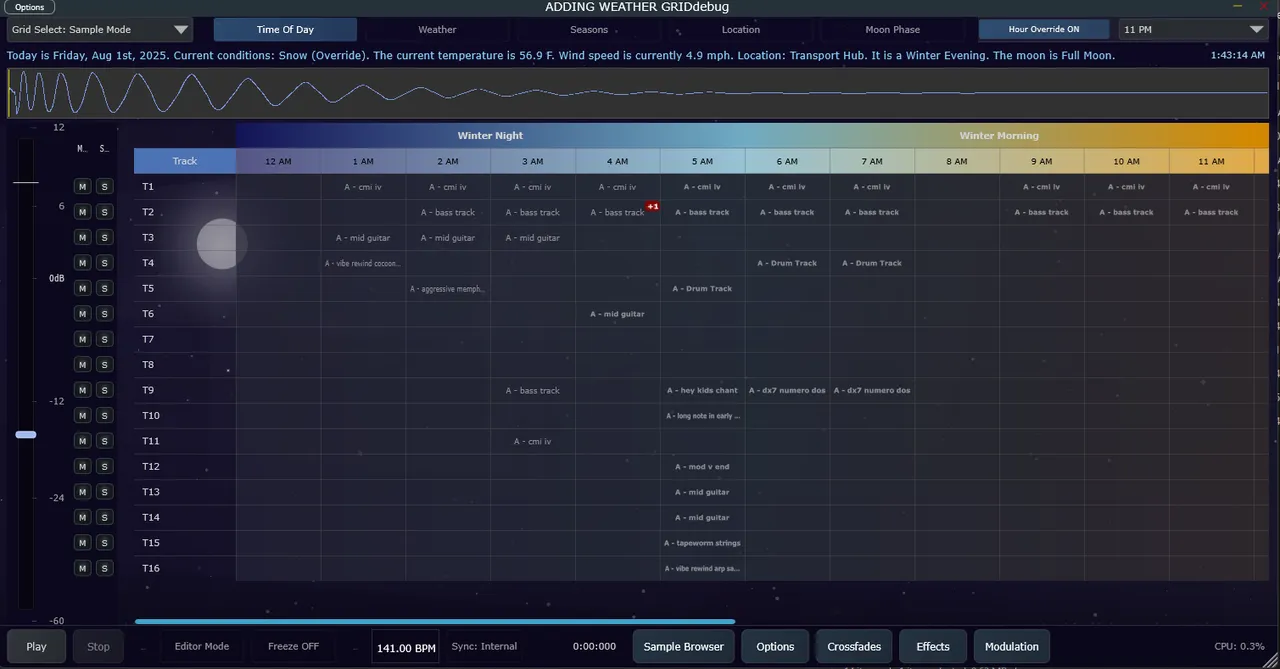Solo track T3
The image size is (1280, 669).
[104, 238]
